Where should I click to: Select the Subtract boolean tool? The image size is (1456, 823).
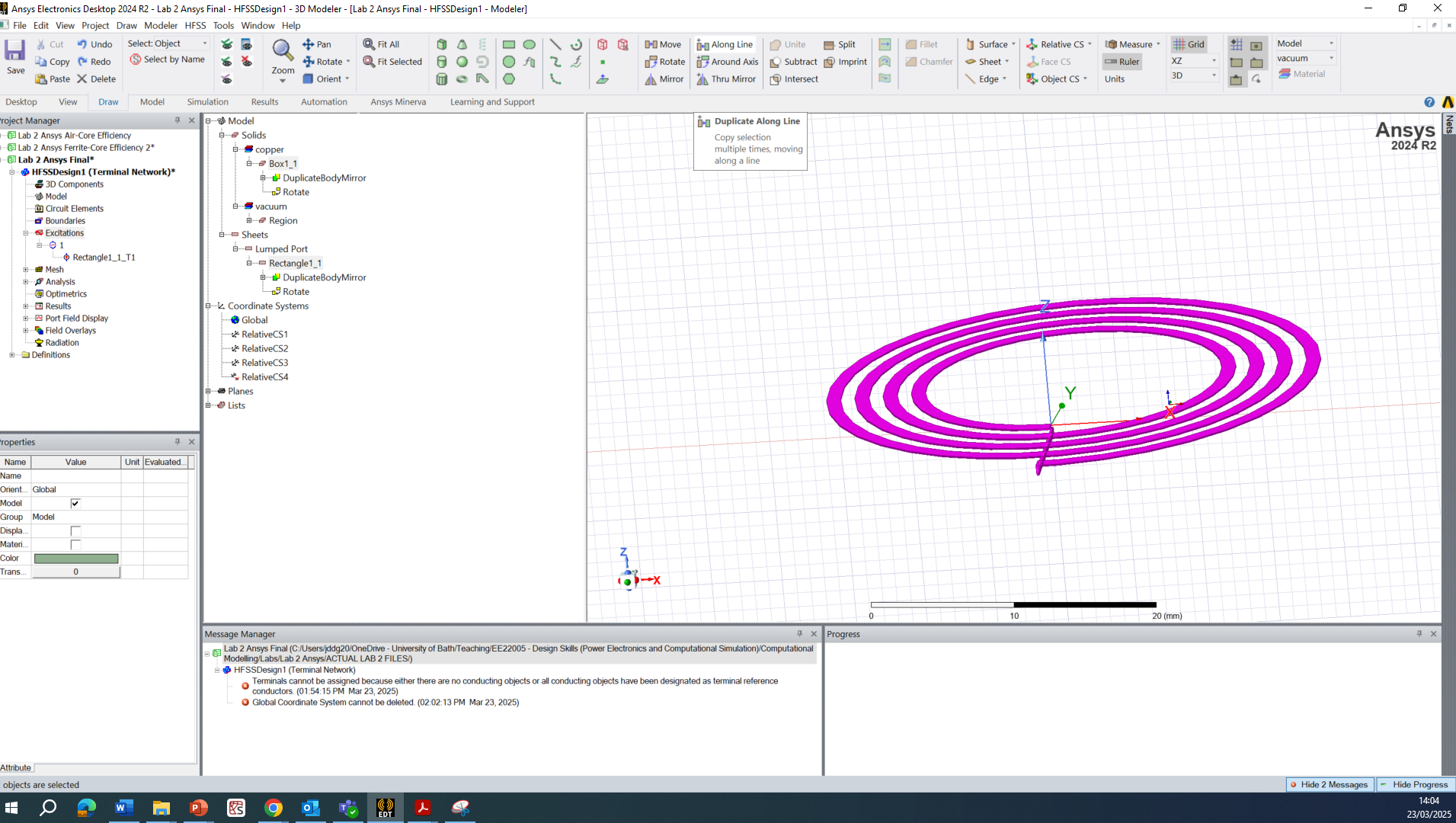(793, 62)
